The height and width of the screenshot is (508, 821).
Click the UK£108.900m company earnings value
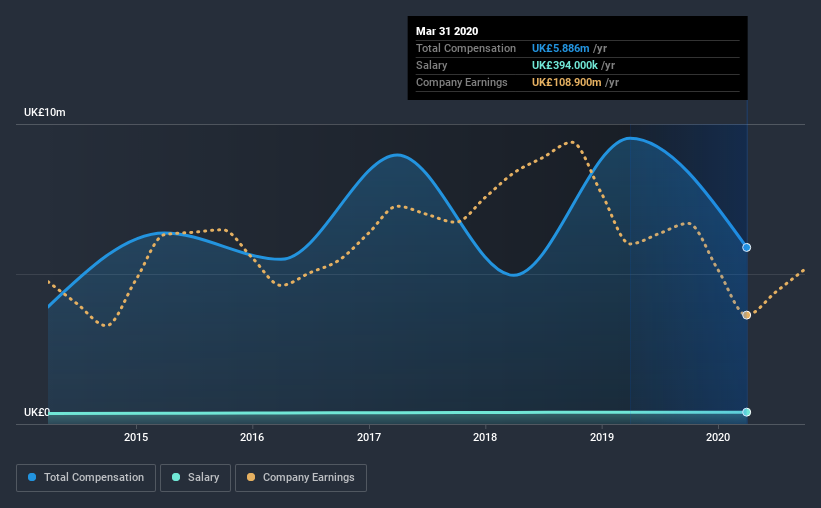coord(567,82)
